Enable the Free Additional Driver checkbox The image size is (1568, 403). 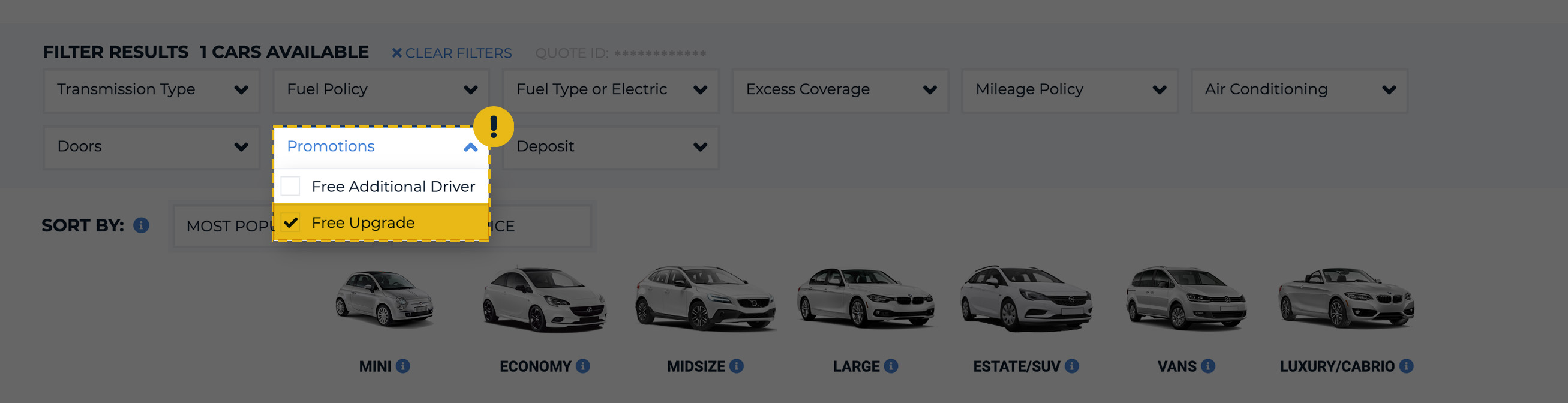click(291, 187)
